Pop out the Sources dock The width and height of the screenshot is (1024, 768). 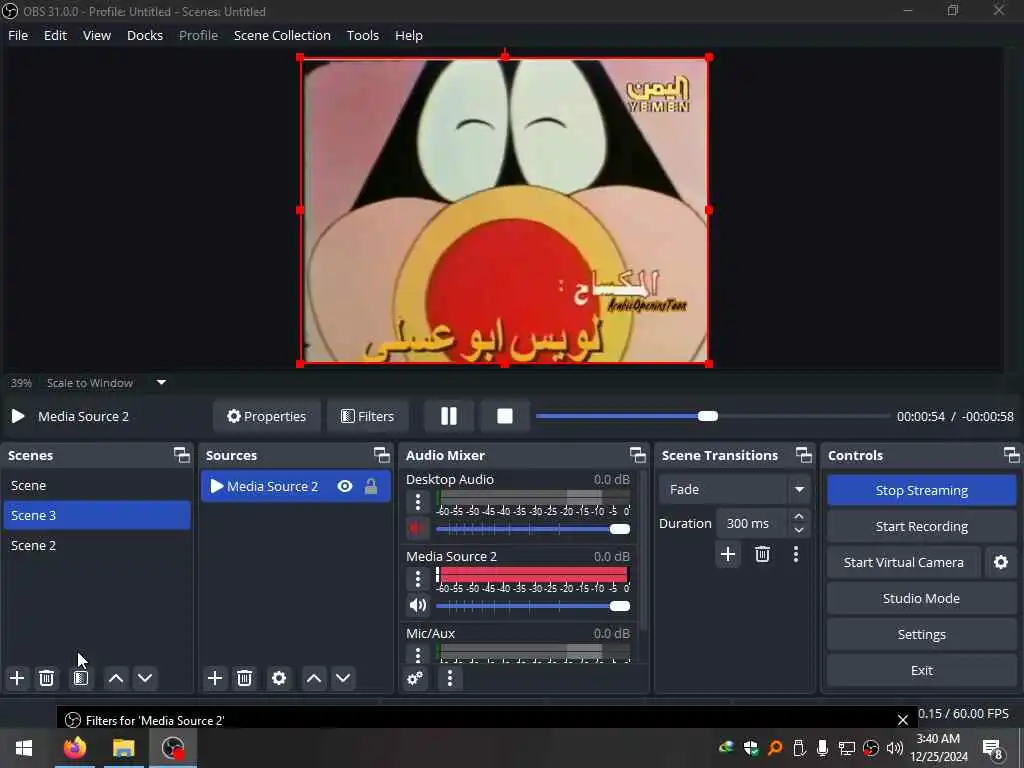(381, 455)
